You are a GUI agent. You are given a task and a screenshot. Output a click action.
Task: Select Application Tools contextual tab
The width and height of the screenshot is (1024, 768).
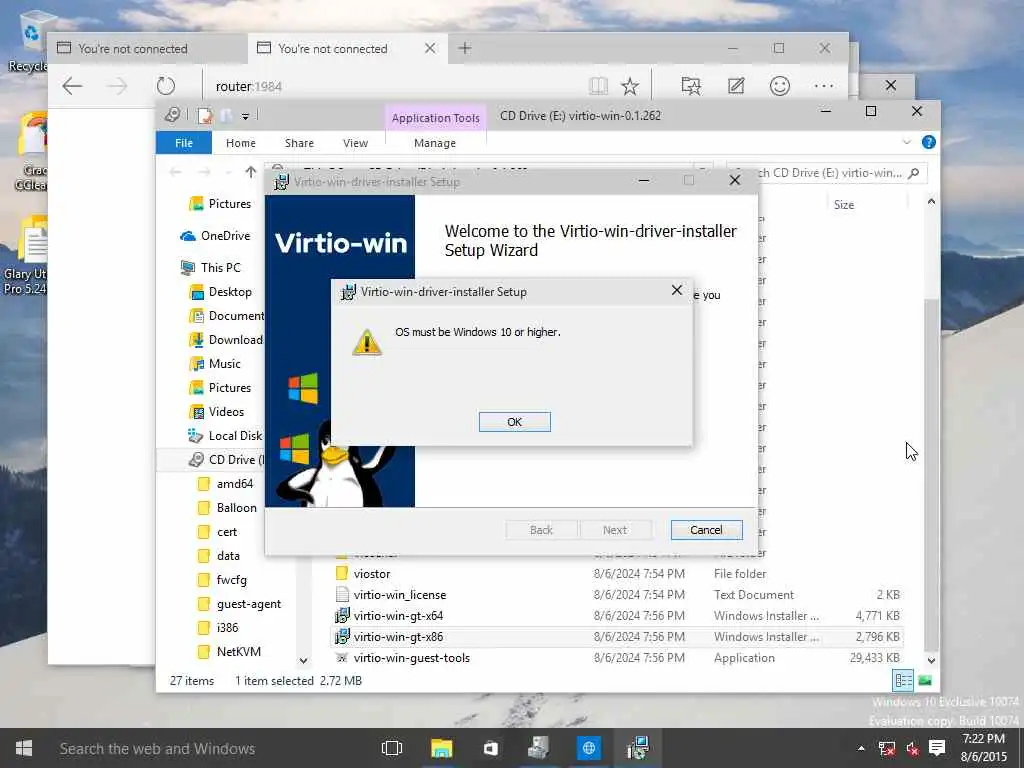click(x=436, y=118)
